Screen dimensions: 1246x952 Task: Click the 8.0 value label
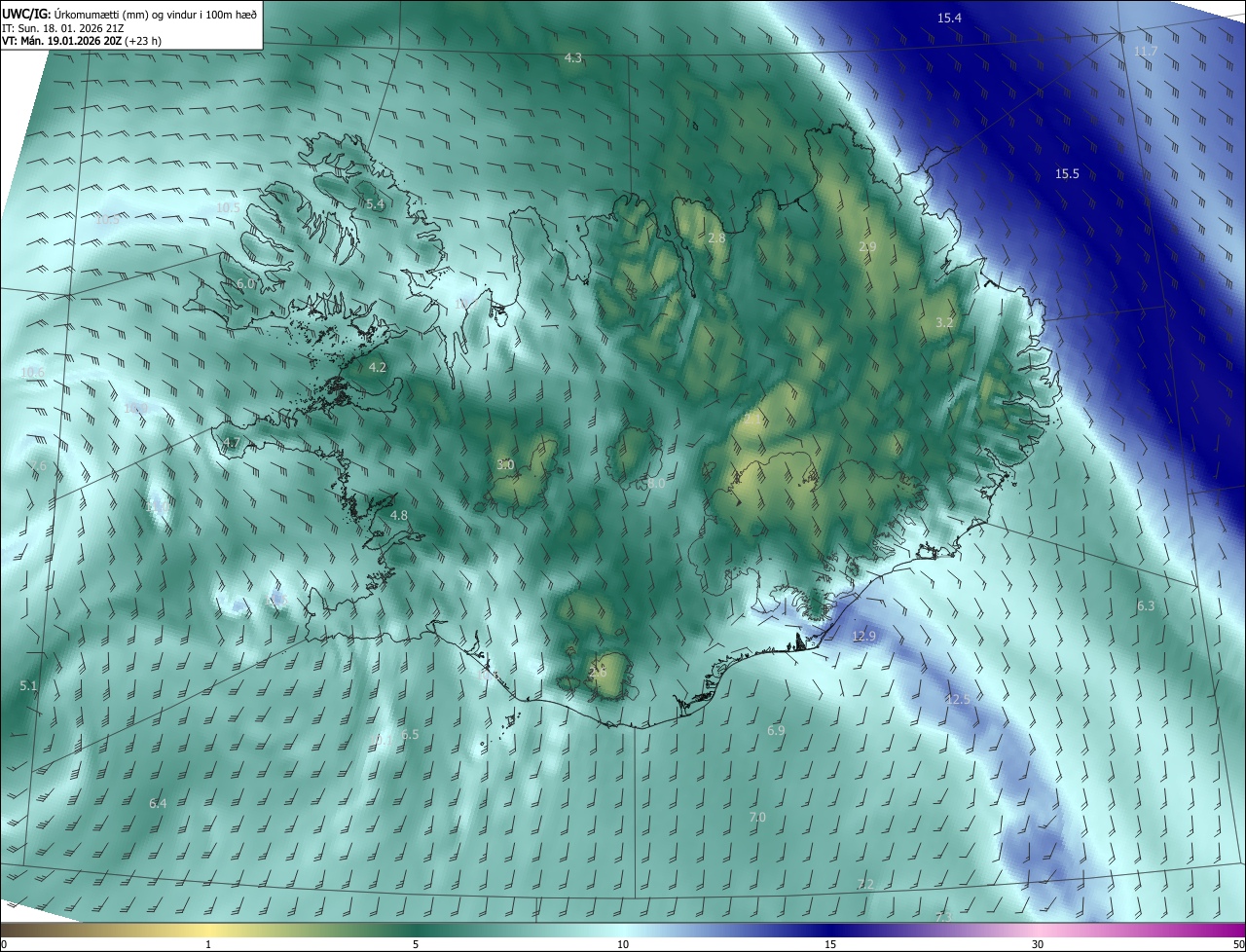656,483
